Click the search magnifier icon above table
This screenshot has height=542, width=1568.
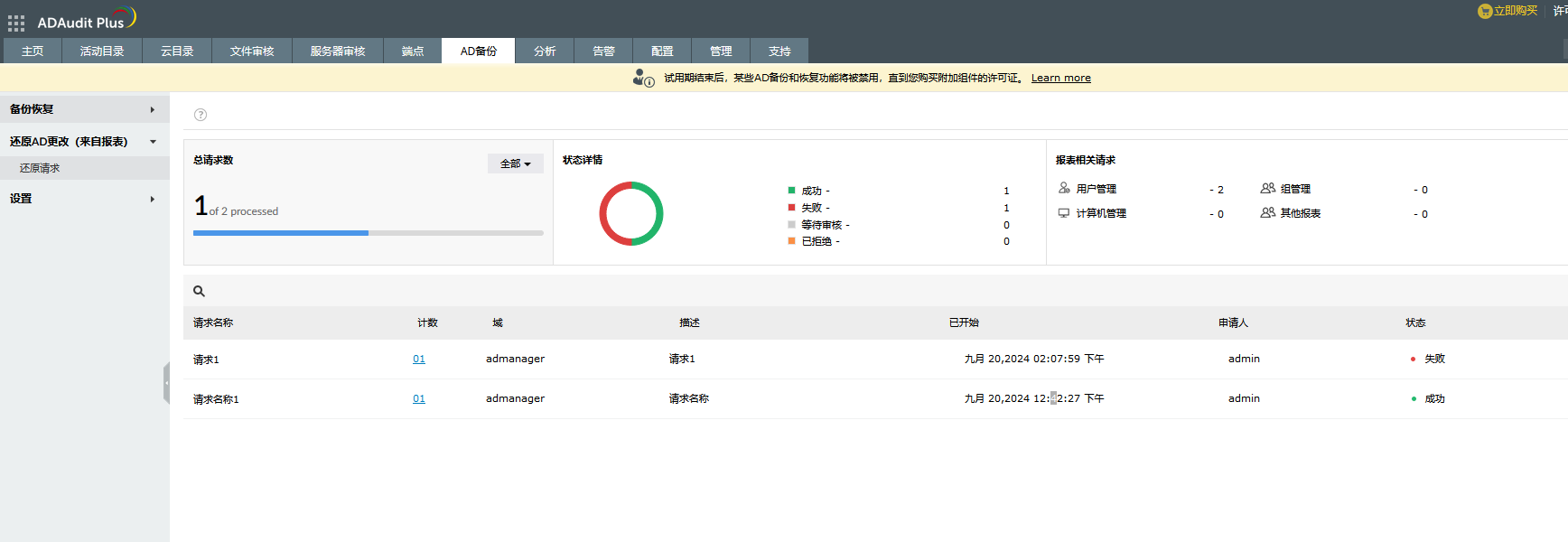(x=200, y=291)
